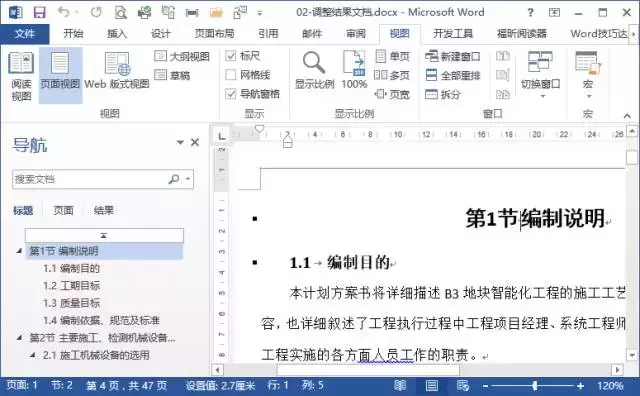Uncheck the Ruler (标尺) checkbox

pyautogui.click(x=231, y=56)
